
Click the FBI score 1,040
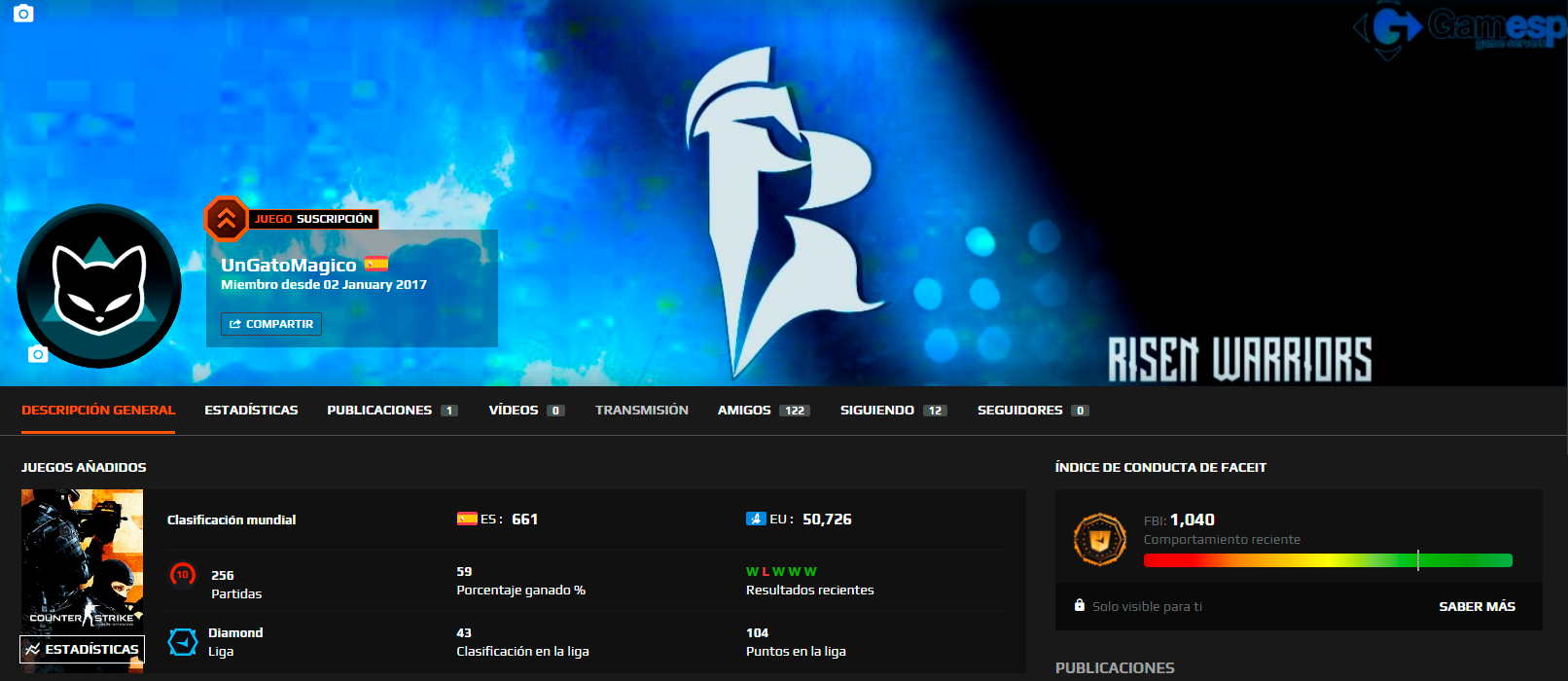coord(1193,520)
